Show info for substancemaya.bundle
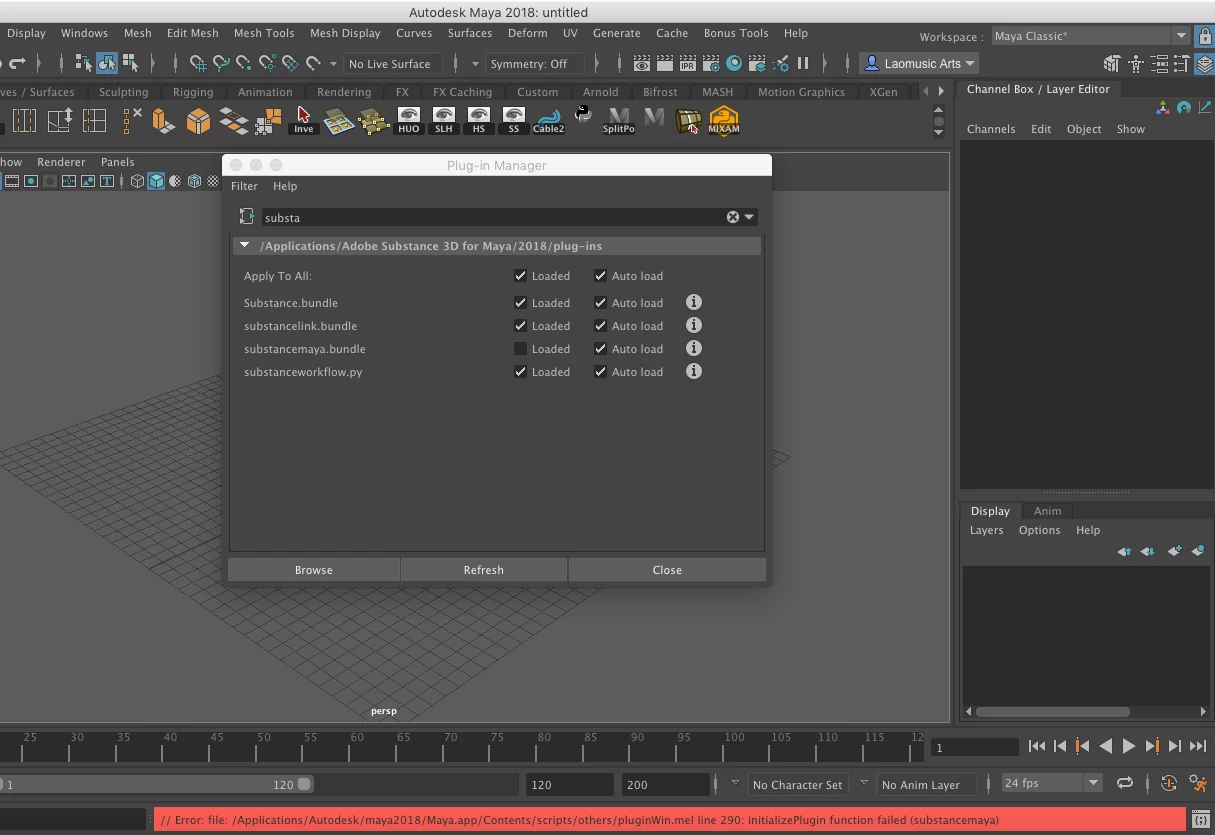The width and height of the screenshot is (1215, 835). [x=694, y=348]
